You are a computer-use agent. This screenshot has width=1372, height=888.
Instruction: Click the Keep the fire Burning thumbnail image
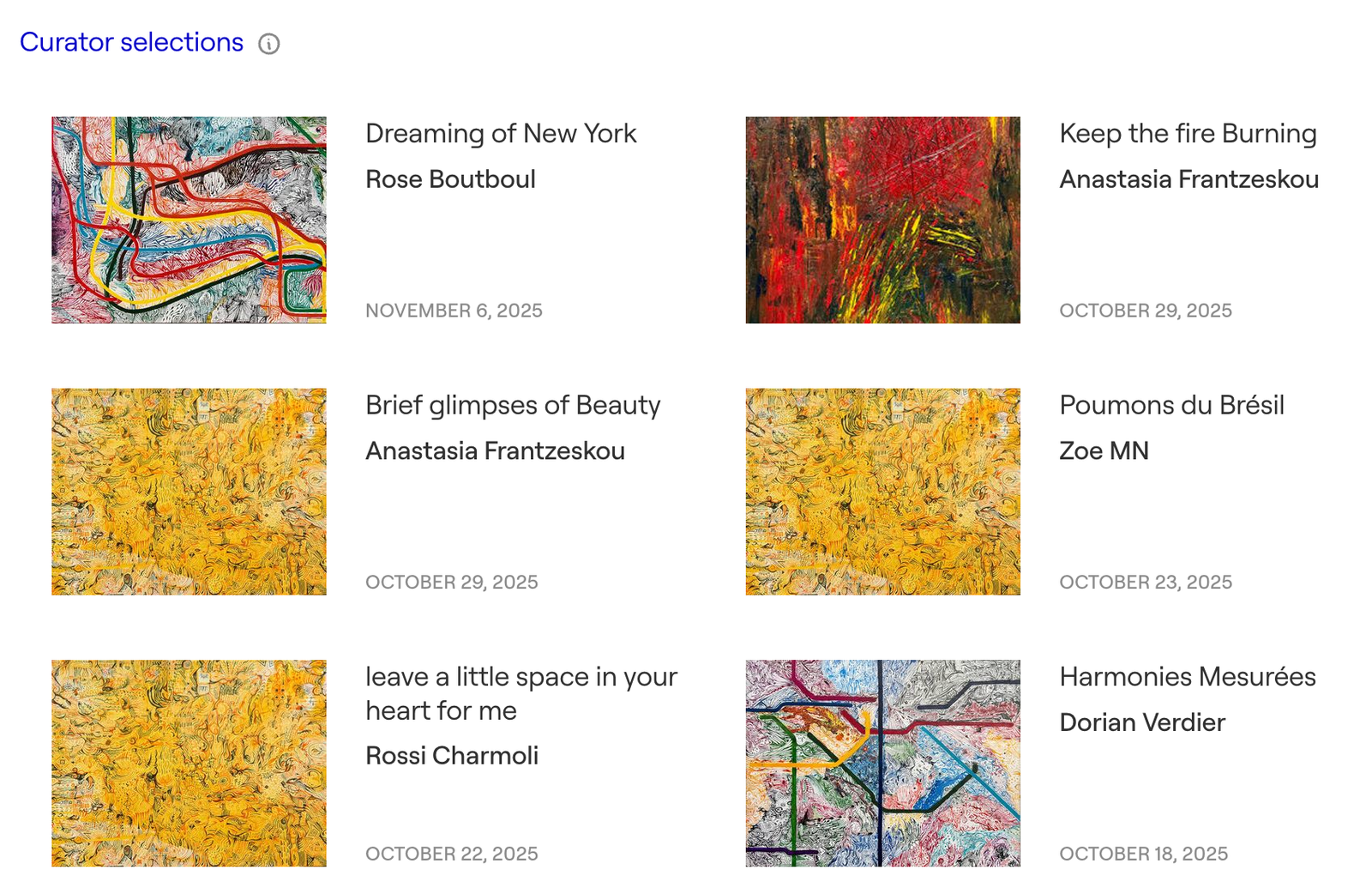882,219
